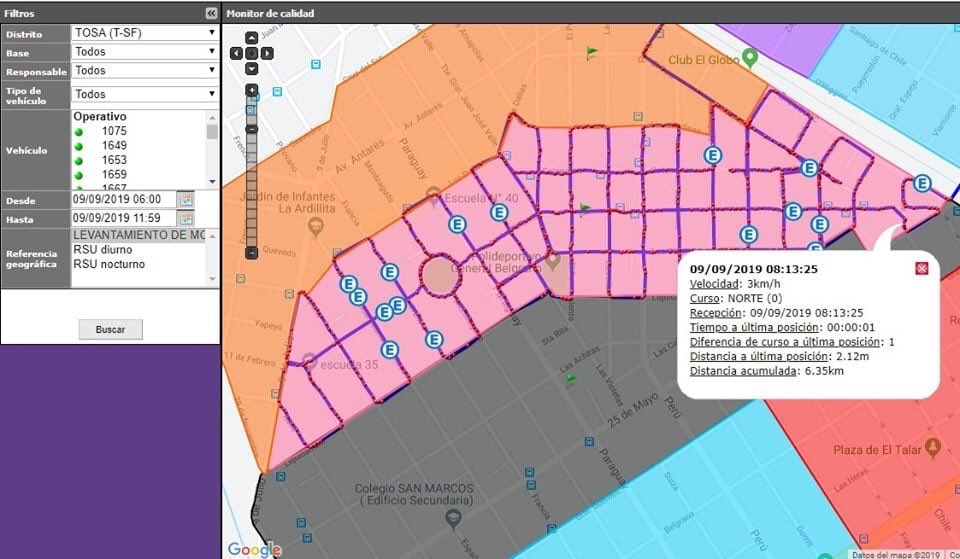Open calendar picker for Desde date
This screenshot has width=960, height=559.
pos(185,200)
